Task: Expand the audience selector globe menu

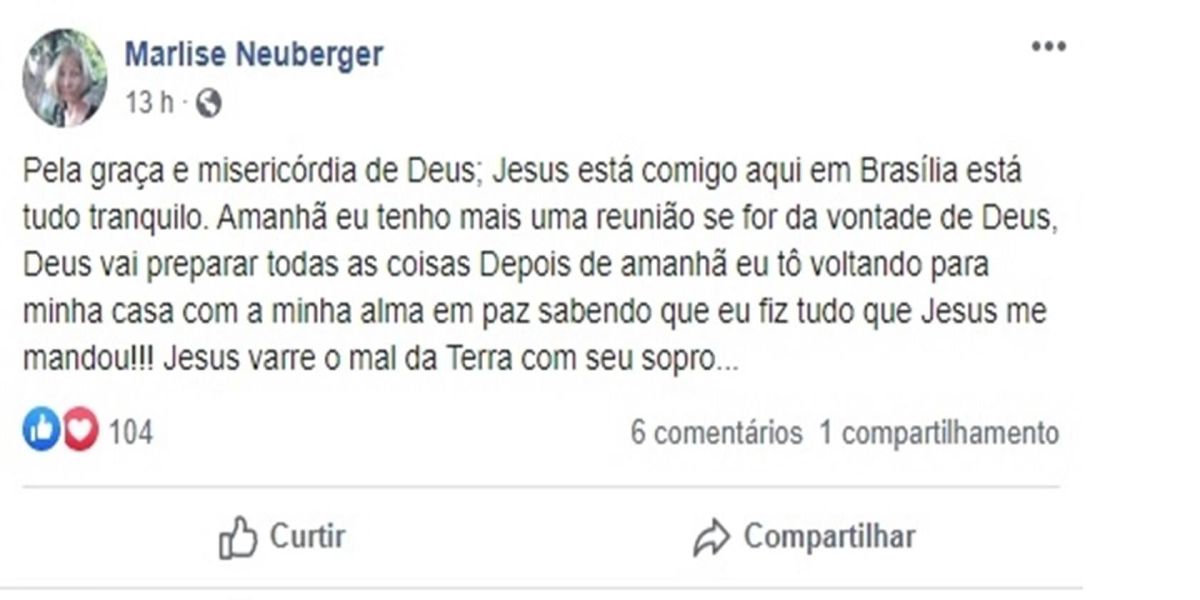Action: (x=210, y=100)
